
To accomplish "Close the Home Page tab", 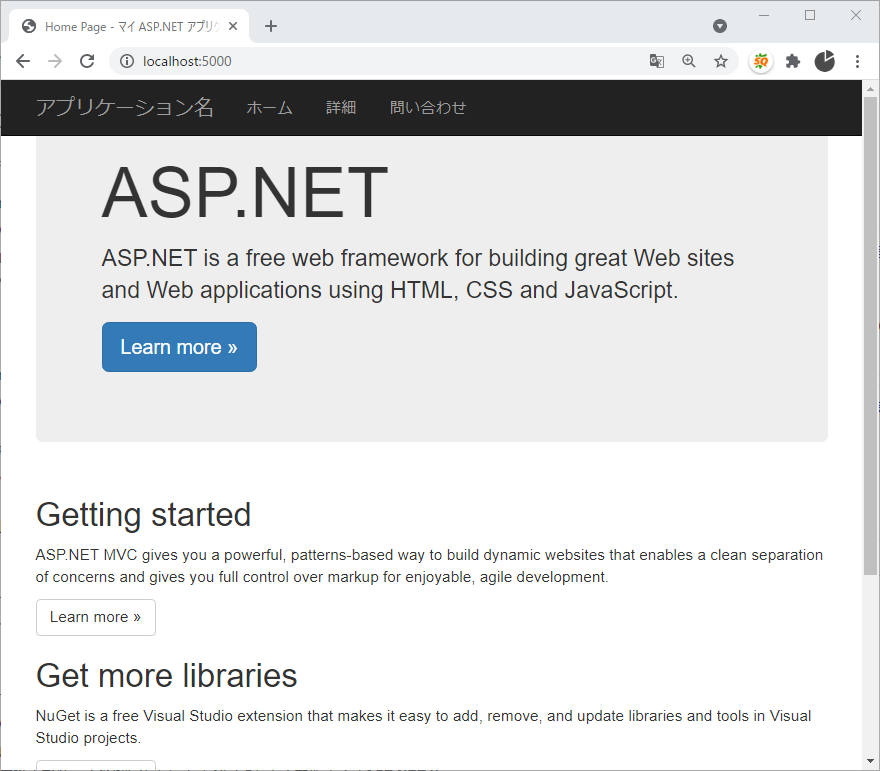I will click(x=233, y=26).
